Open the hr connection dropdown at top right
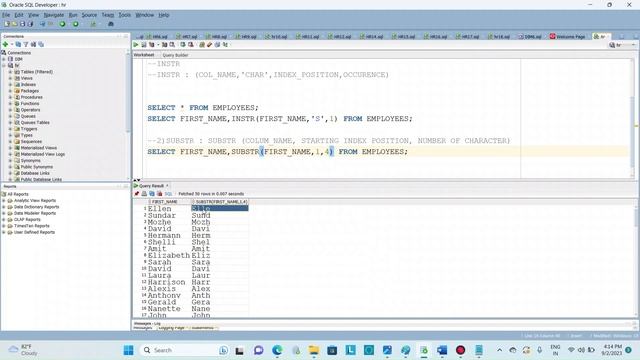 (x=622, y=45)
